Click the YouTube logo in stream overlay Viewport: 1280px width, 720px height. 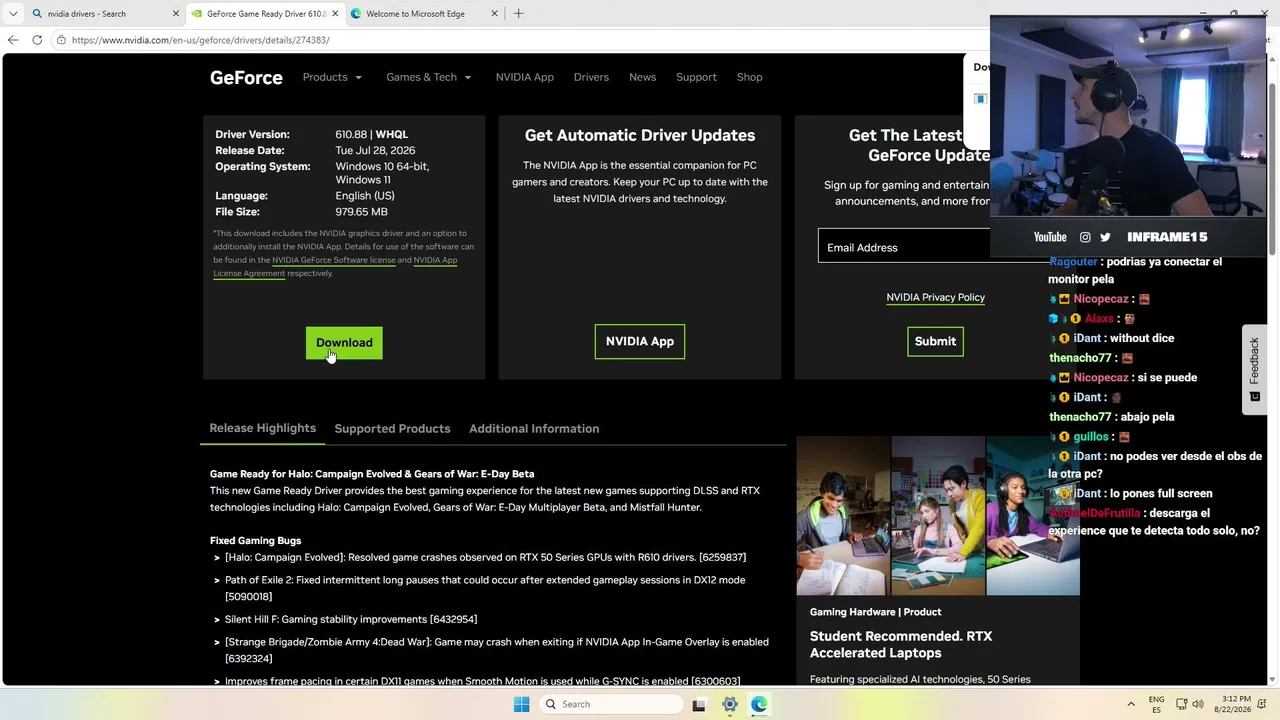[x=1050, y=237]
